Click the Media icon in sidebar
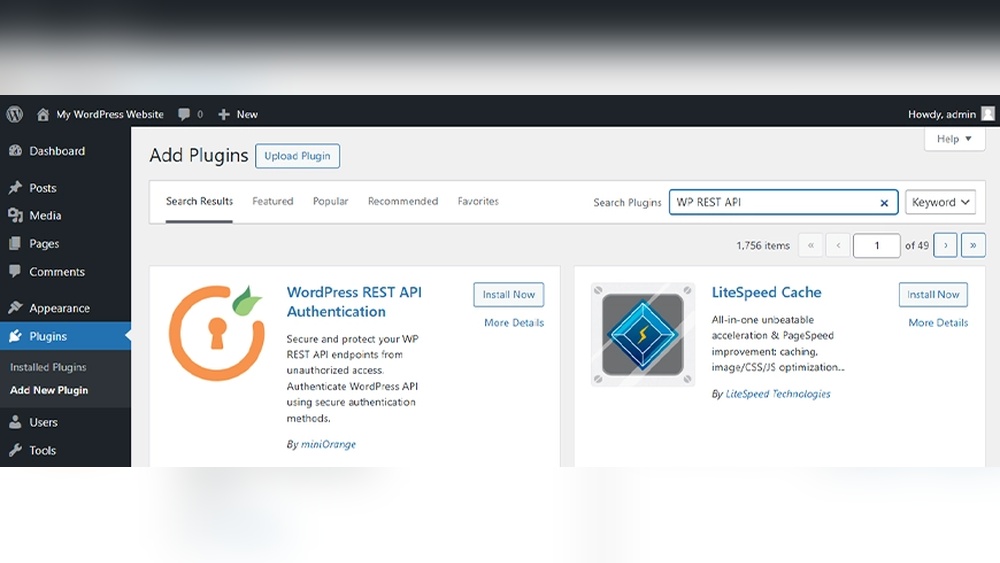 point(15,216)
